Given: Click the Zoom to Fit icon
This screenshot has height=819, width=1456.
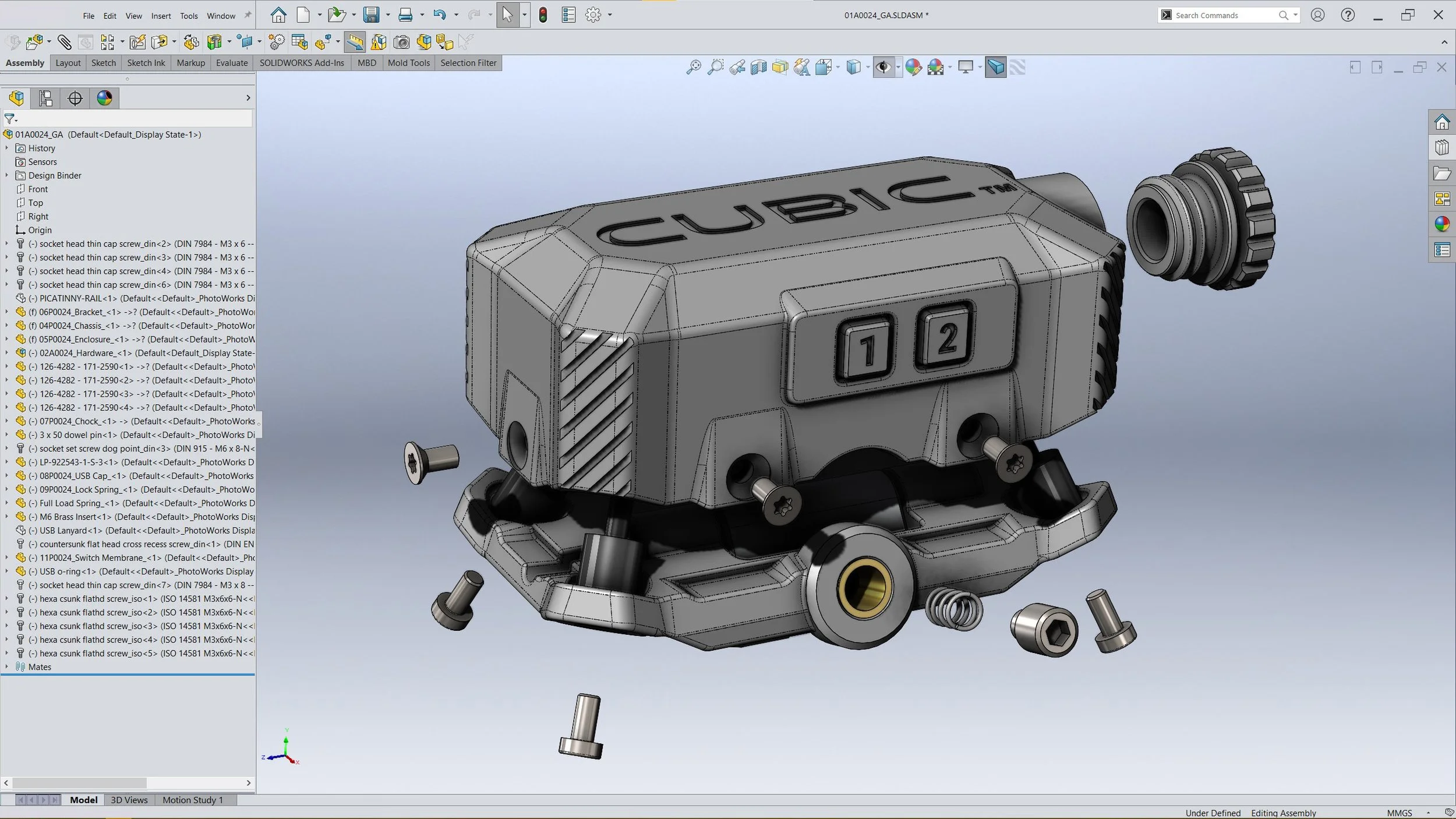Looking at the screenshot, I should click(x=693, y=68).
